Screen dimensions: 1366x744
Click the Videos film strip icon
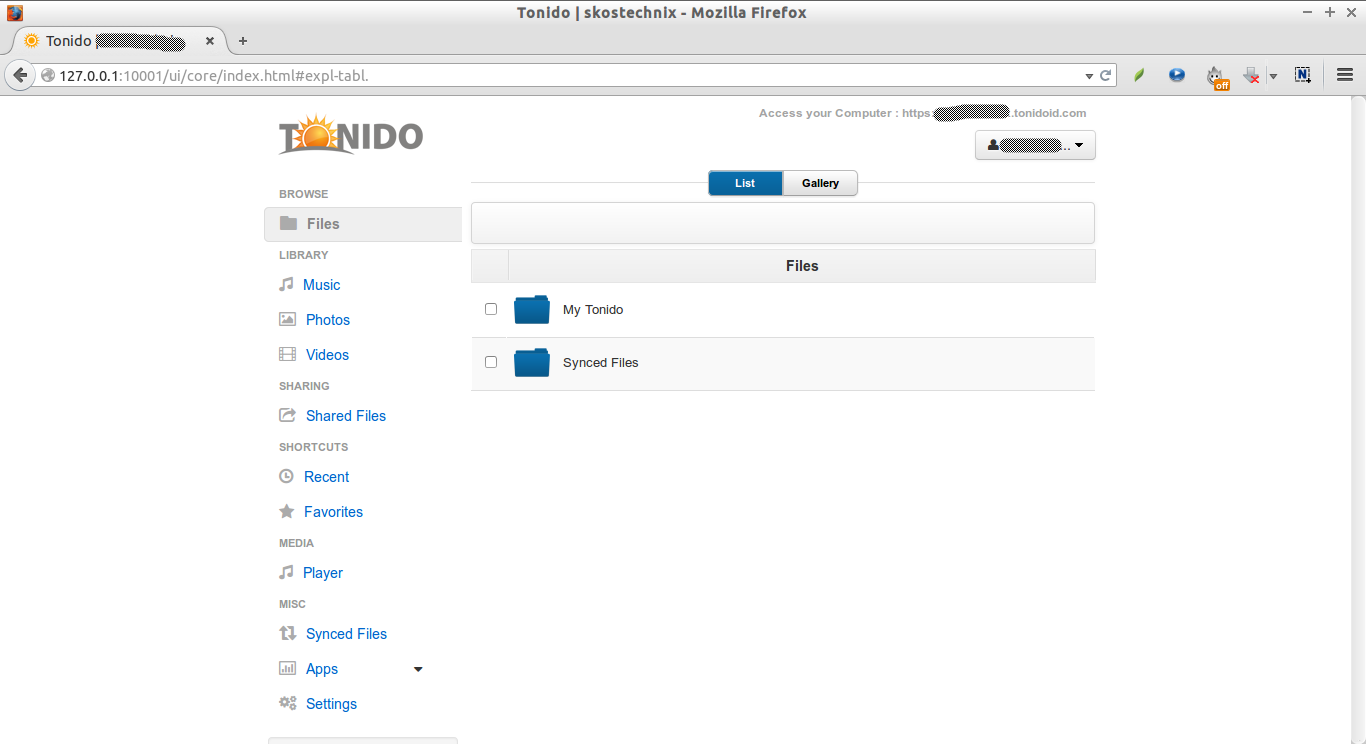(x=287, y=354)
